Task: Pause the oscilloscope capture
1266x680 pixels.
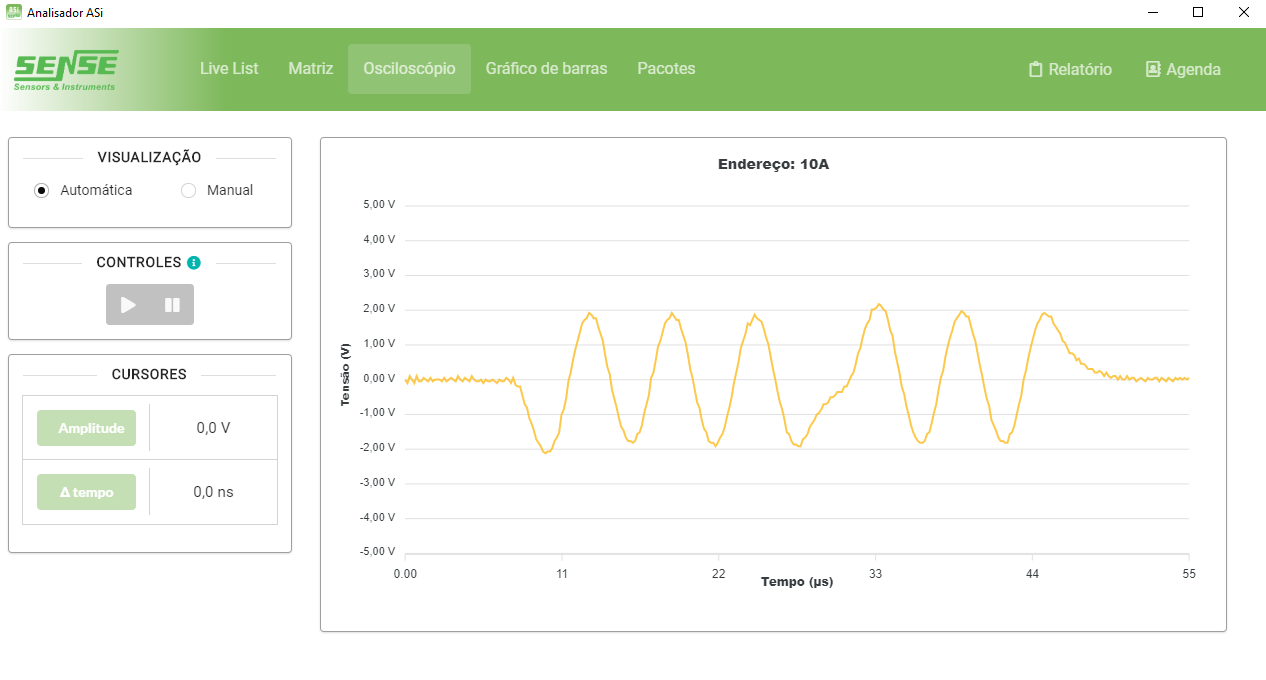Action: coord(172,305)
